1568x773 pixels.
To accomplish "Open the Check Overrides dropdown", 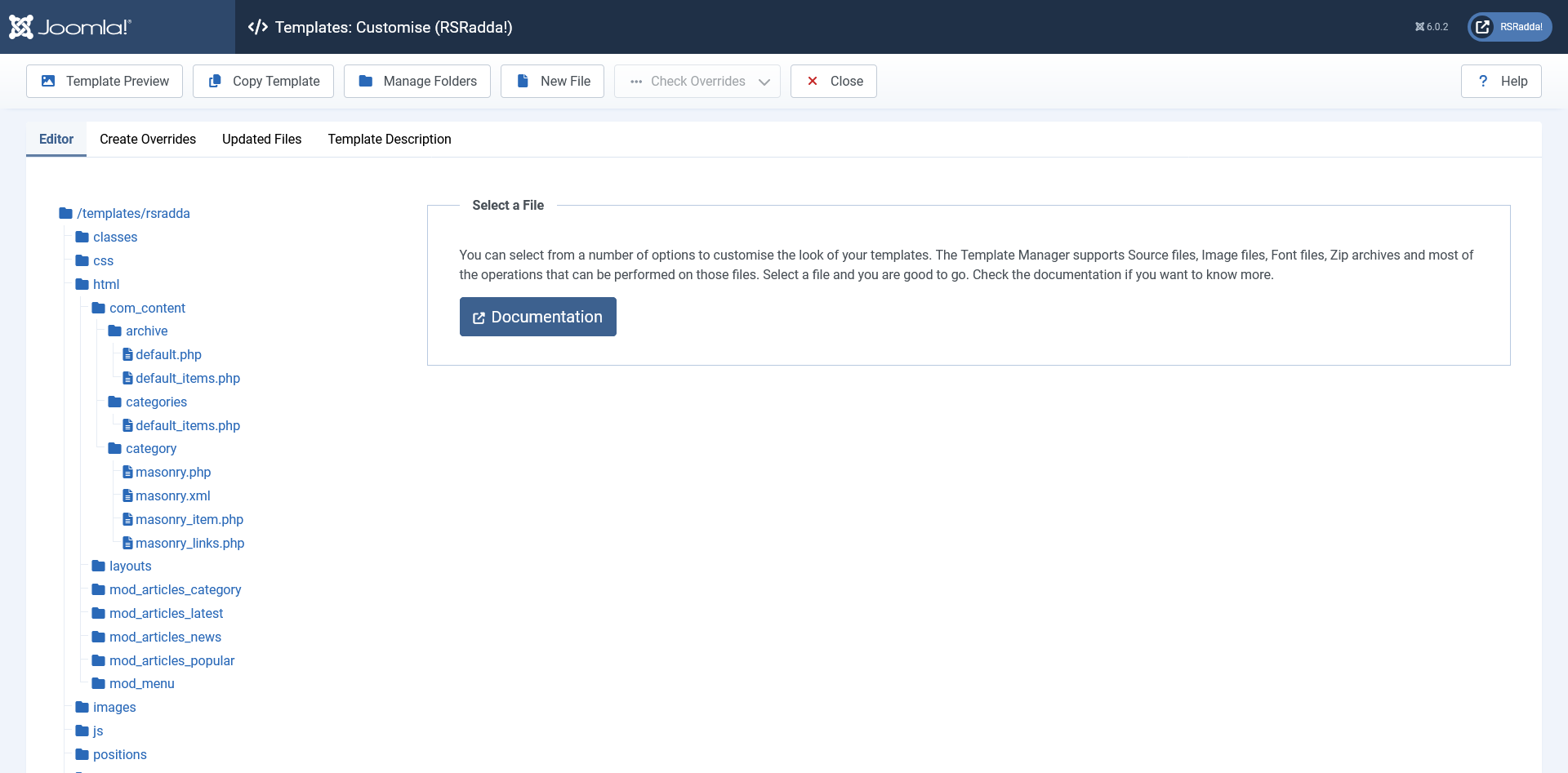I will tap(697, 81).
